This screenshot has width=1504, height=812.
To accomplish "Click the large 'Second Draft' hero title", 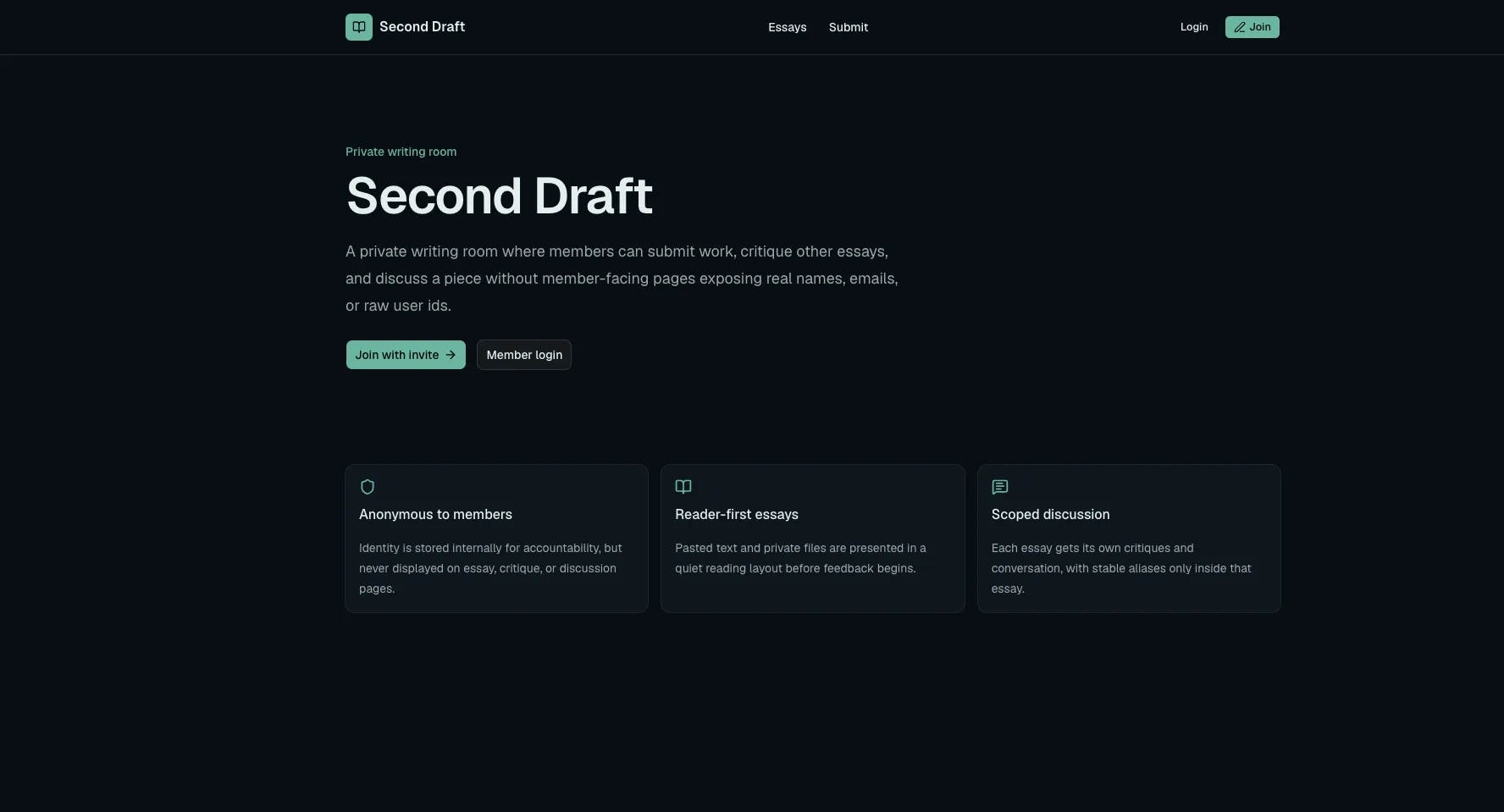I will (x=500, y=196).
